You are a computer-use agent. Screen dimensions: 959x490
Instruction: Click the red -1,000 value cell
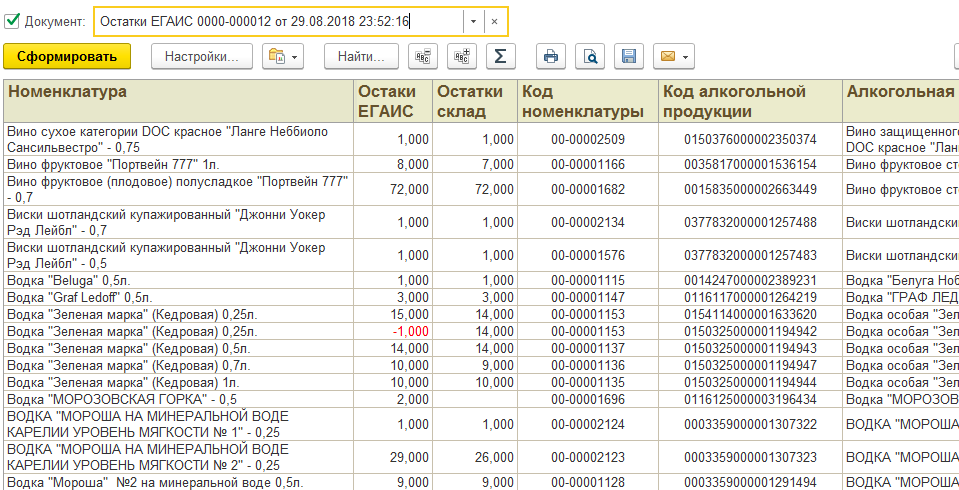click(393, 332)
